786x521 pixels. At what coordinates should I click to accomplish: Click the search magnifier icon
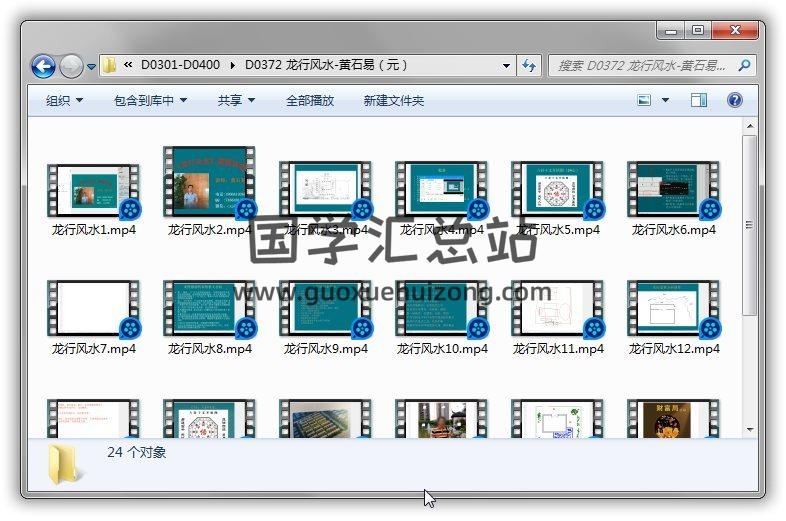click(743, 66)
